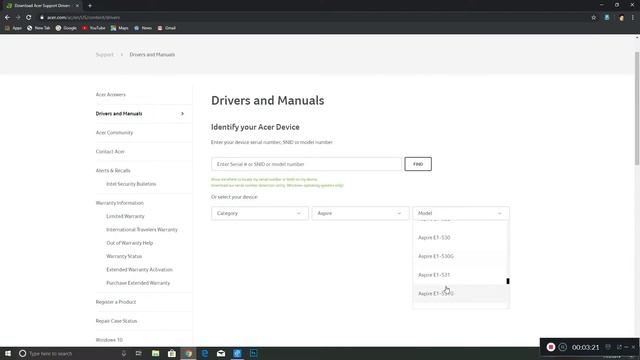Click the blue browser extension icon
The width and height of the screenshot is (640, 360).
click(x=607, y=18)
